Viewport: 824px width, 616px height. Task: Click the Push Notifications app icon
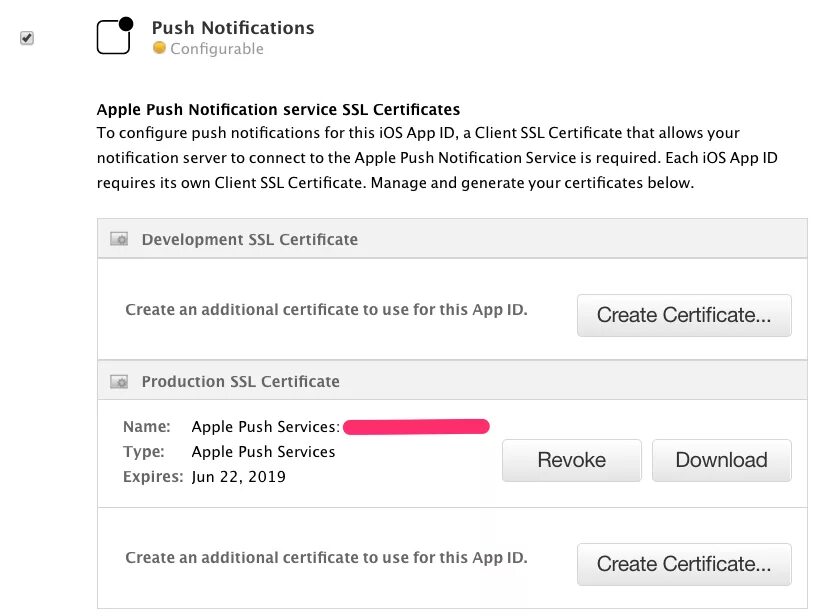(x=114, y=36)
